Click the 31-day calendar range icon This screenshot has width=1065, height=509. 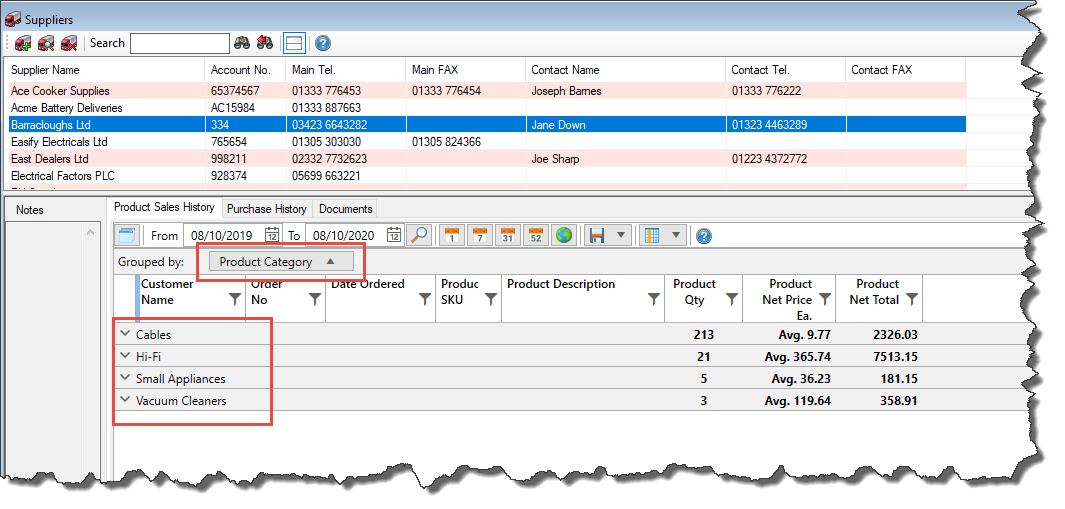[507, 235]
